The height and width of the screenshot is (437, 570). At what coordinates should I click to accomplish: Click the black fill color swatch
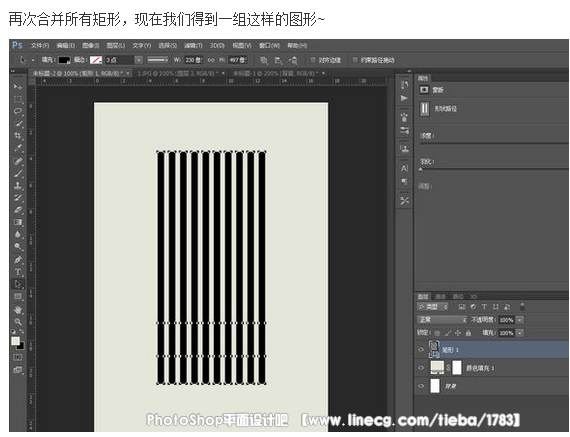64,60
